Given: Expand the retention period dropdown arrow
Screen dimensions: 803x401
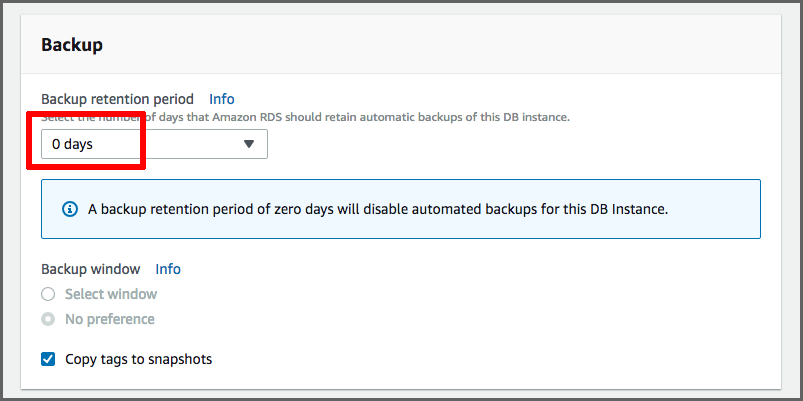Looking at the screenshot, I should coord(249,144).
